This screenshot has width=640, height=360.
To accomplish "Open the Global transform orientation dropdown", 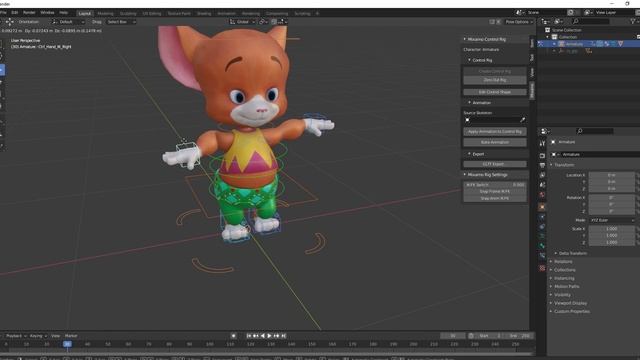I will [242, 22].
